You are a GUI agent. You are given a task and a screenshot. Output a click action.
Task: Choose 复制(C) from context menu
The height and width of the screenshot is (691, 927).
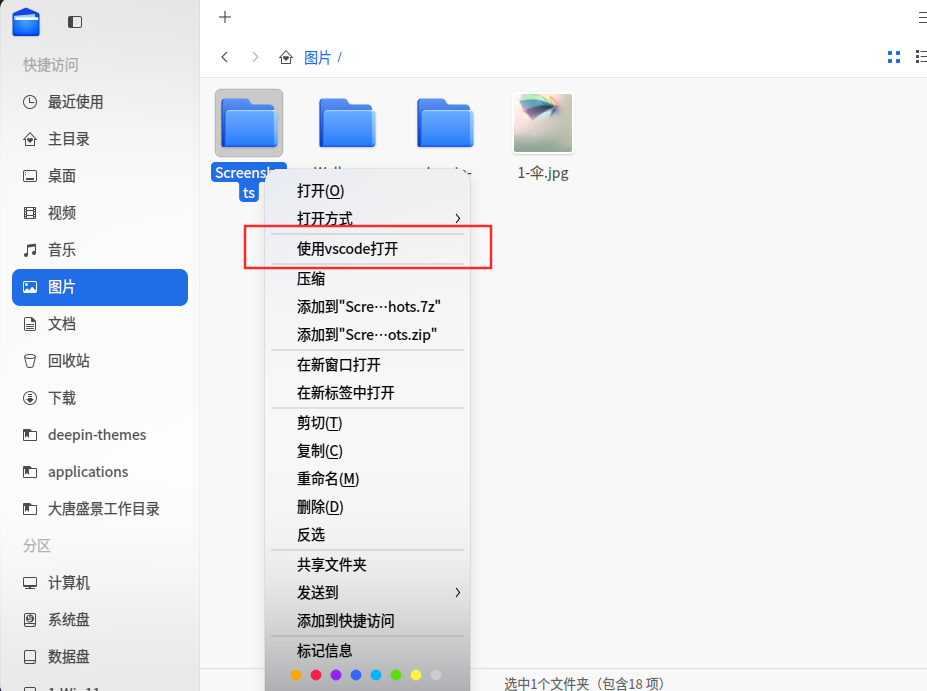click(x=367, y=451)
